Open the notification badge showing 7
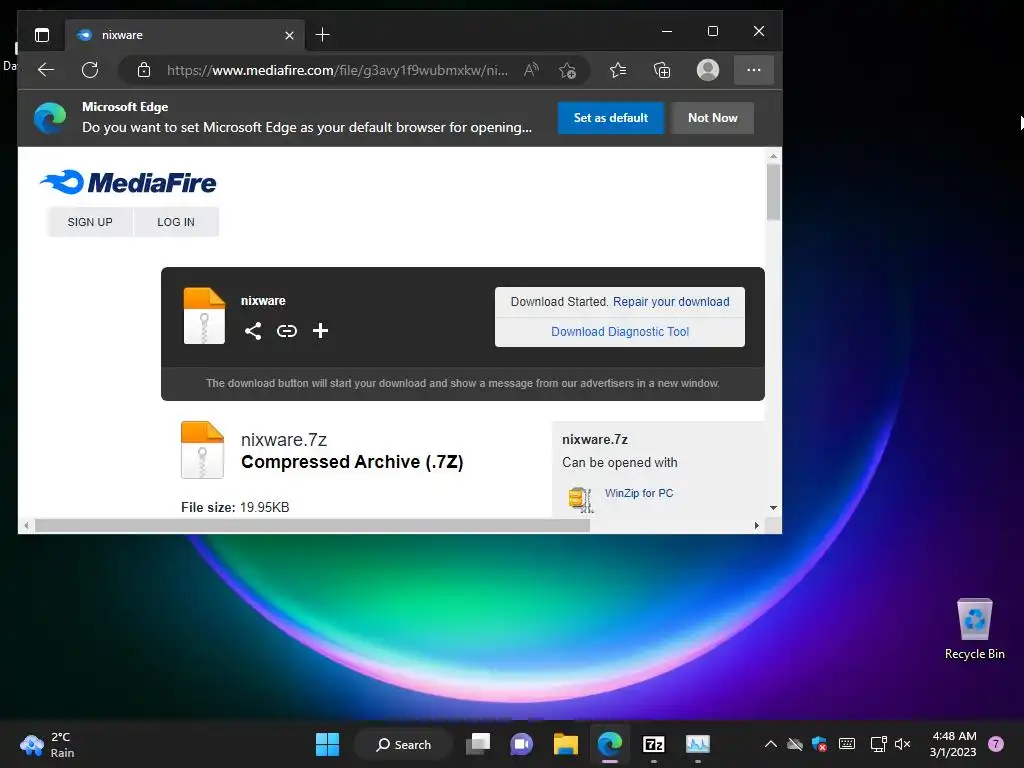Viewport: 1024px width, 768px height. click(x=996, y=744)
